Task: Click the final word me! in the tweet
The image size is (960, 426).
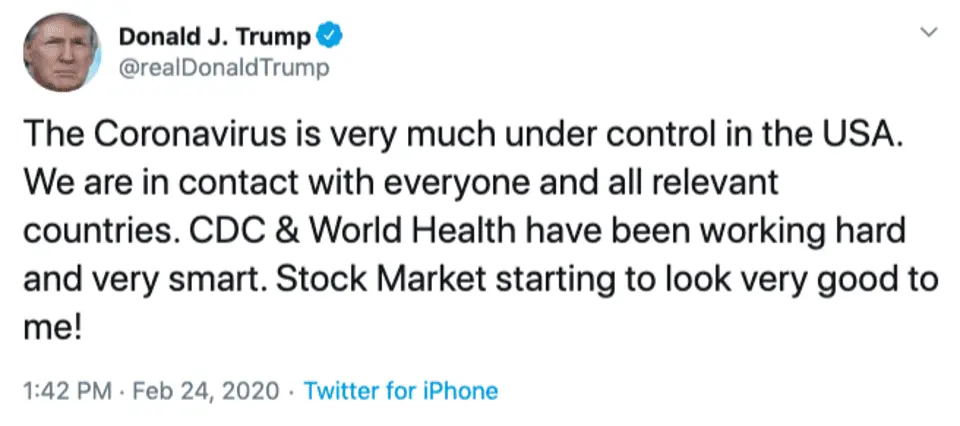Action: pyautogui.click(x=48, y=328)
